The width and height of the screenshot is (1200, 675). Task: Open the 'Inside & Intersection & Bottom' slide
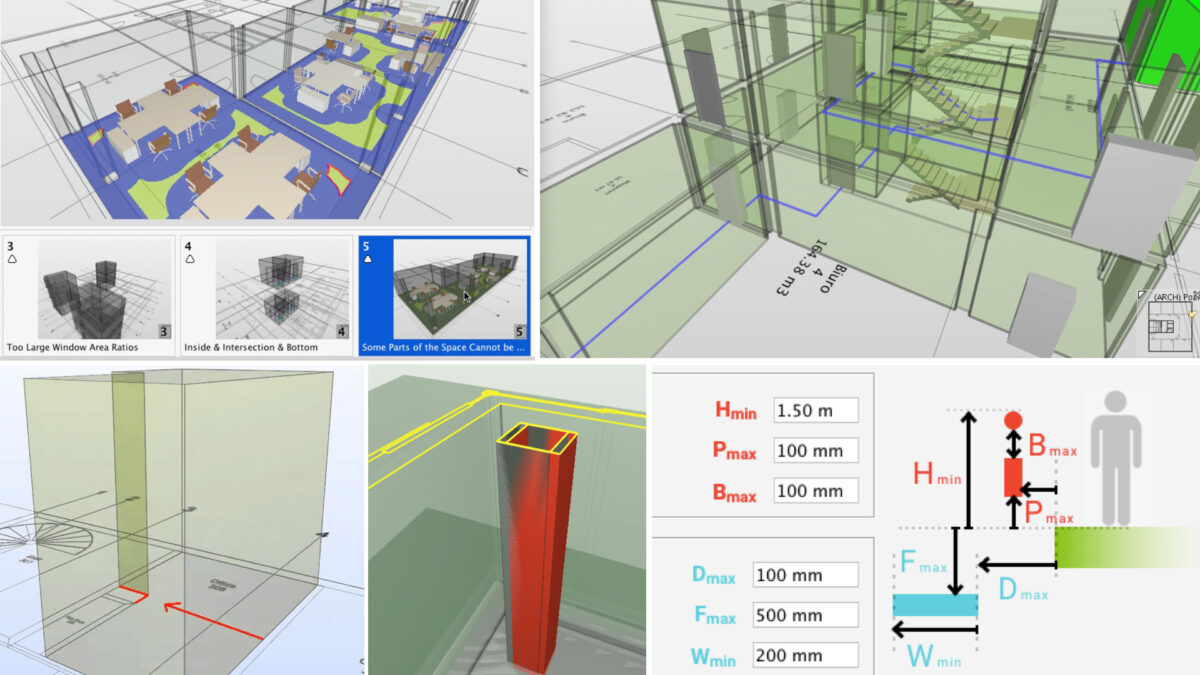coord(266,294)
